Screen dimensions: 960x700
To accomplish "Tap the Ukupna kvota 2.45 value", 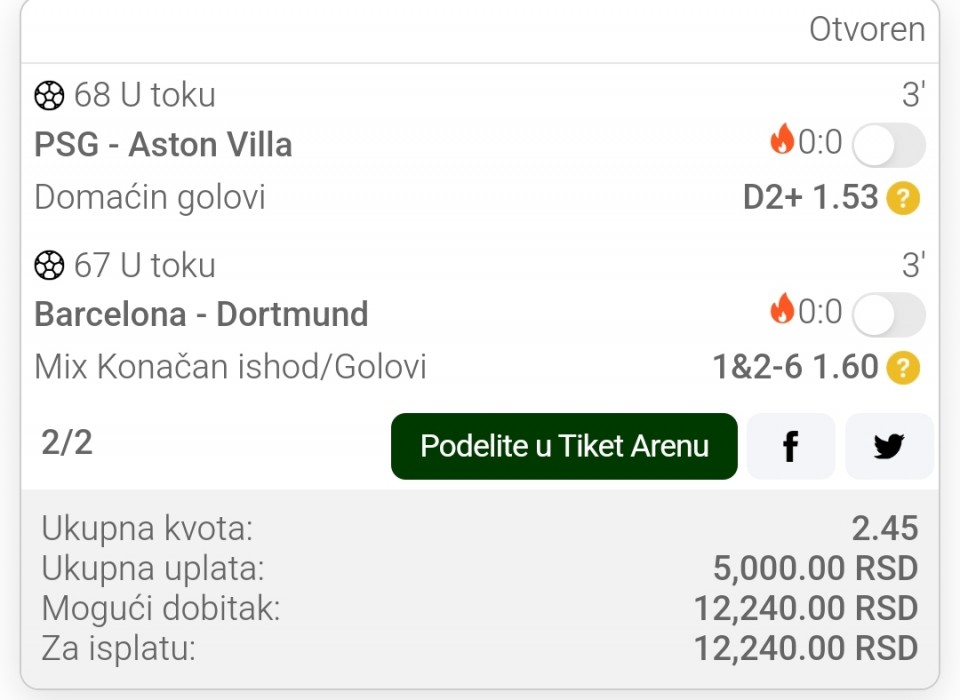I will 885,529.
